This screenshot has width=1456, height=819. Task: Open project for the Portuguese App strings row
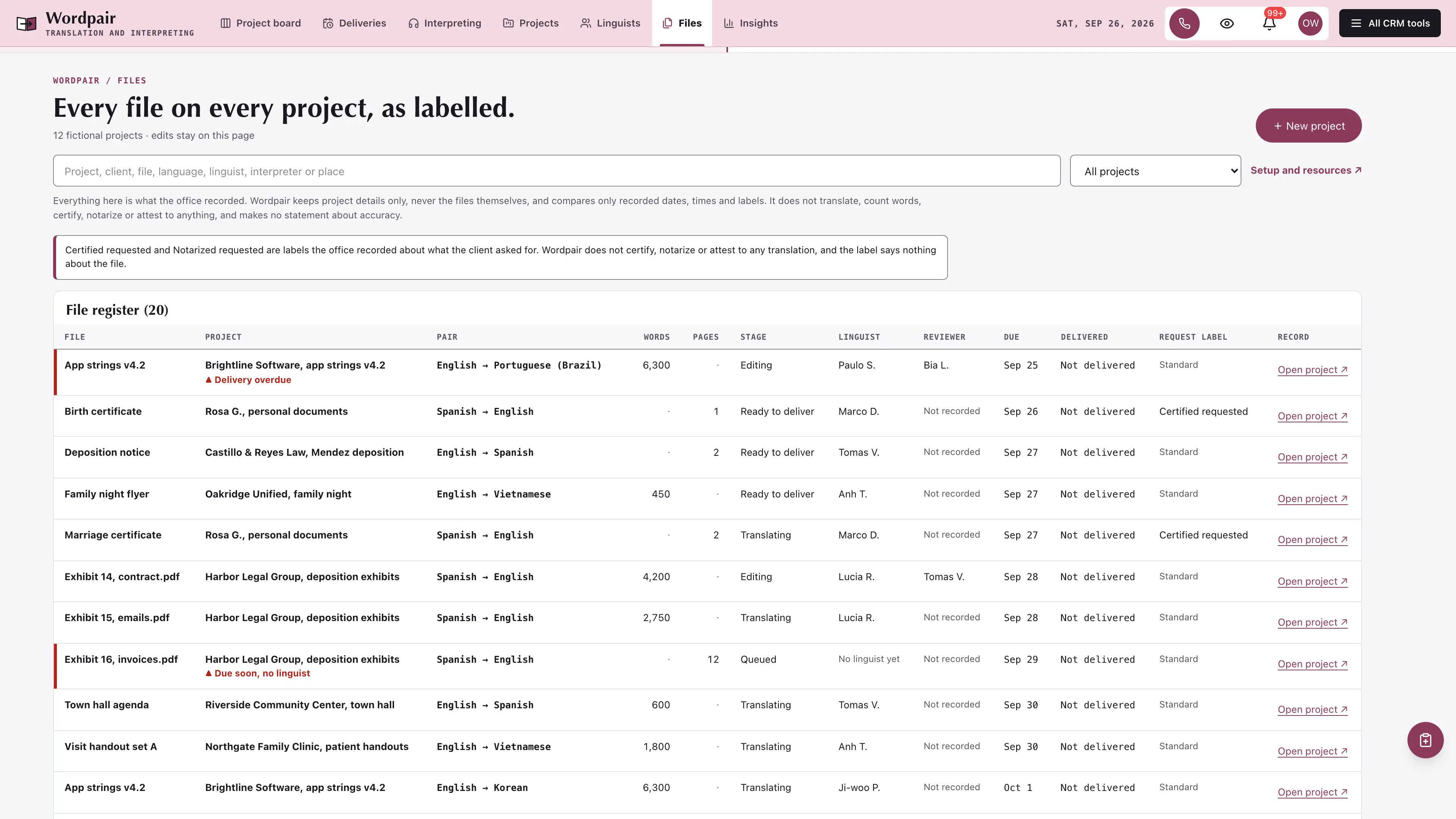tap(1312, 370)
